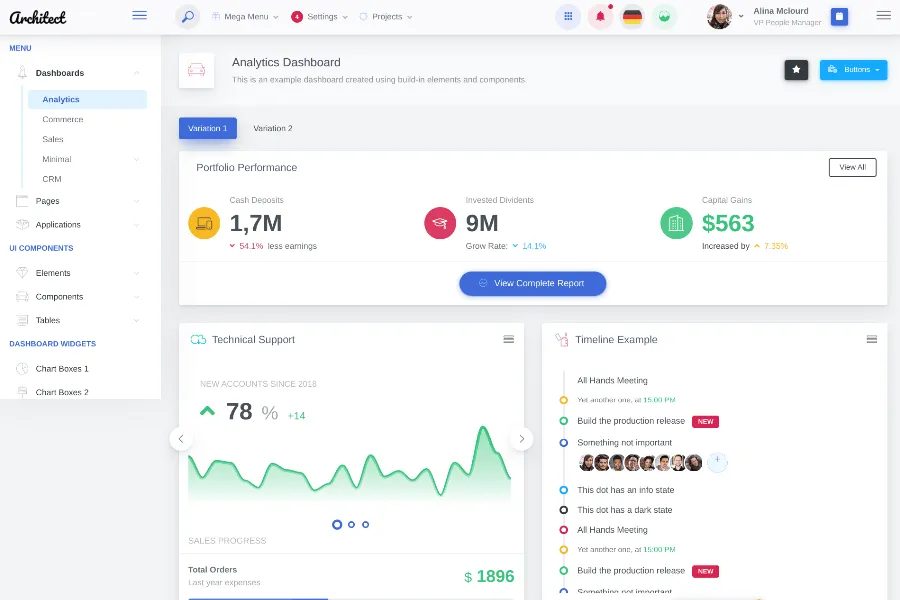Click the blue calendar icon by profile

coord(839,16)
